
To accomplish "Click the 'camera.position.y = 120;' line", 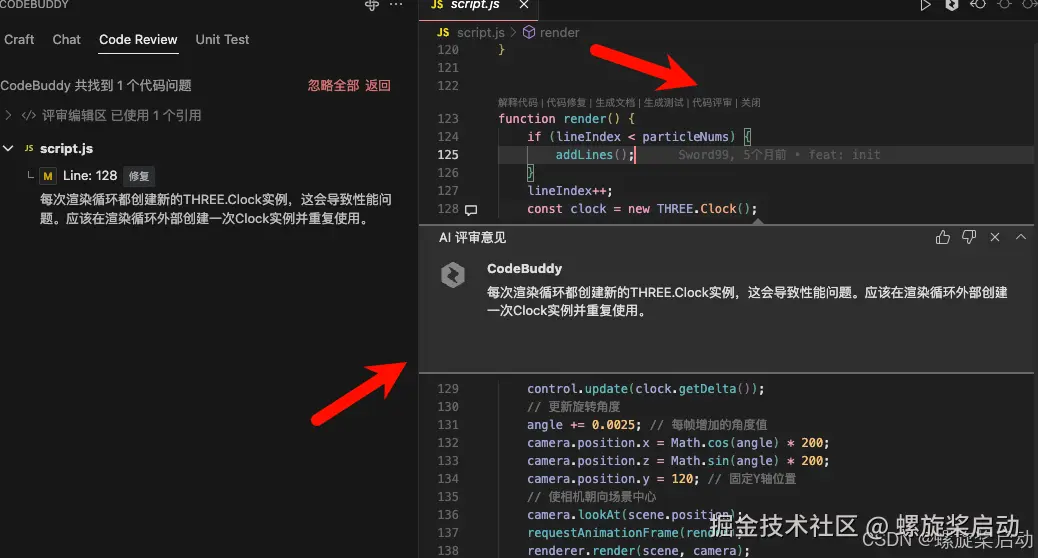I will click(x=612, y=479).
